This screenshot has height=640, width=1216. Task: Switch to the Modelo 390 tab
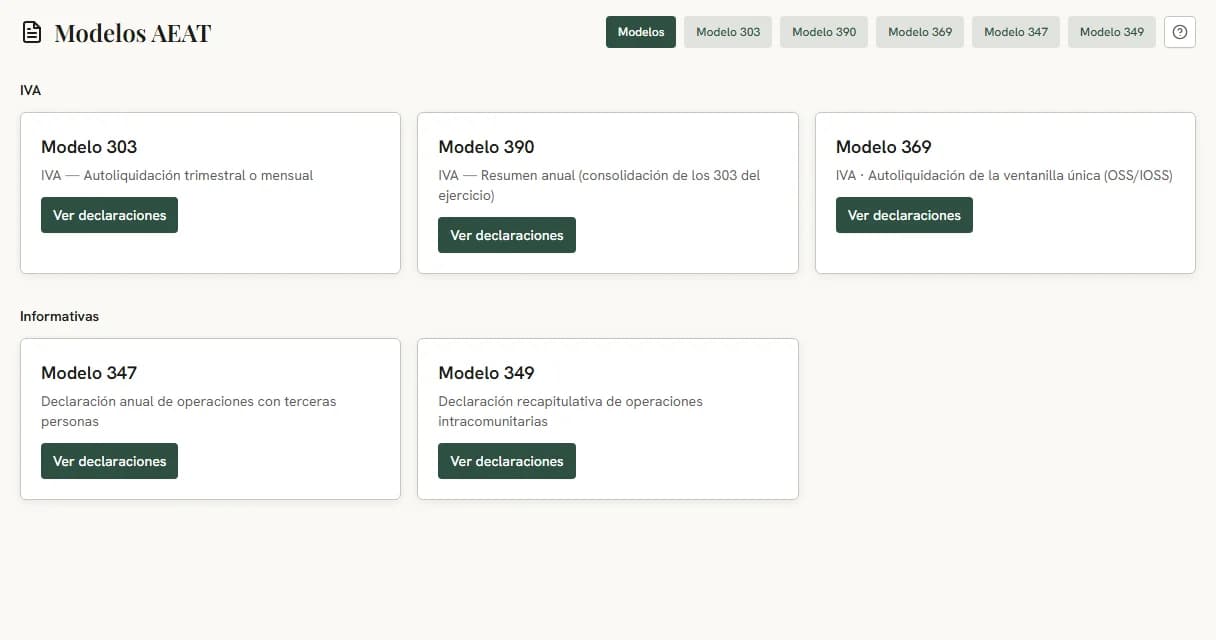(824, 32)
